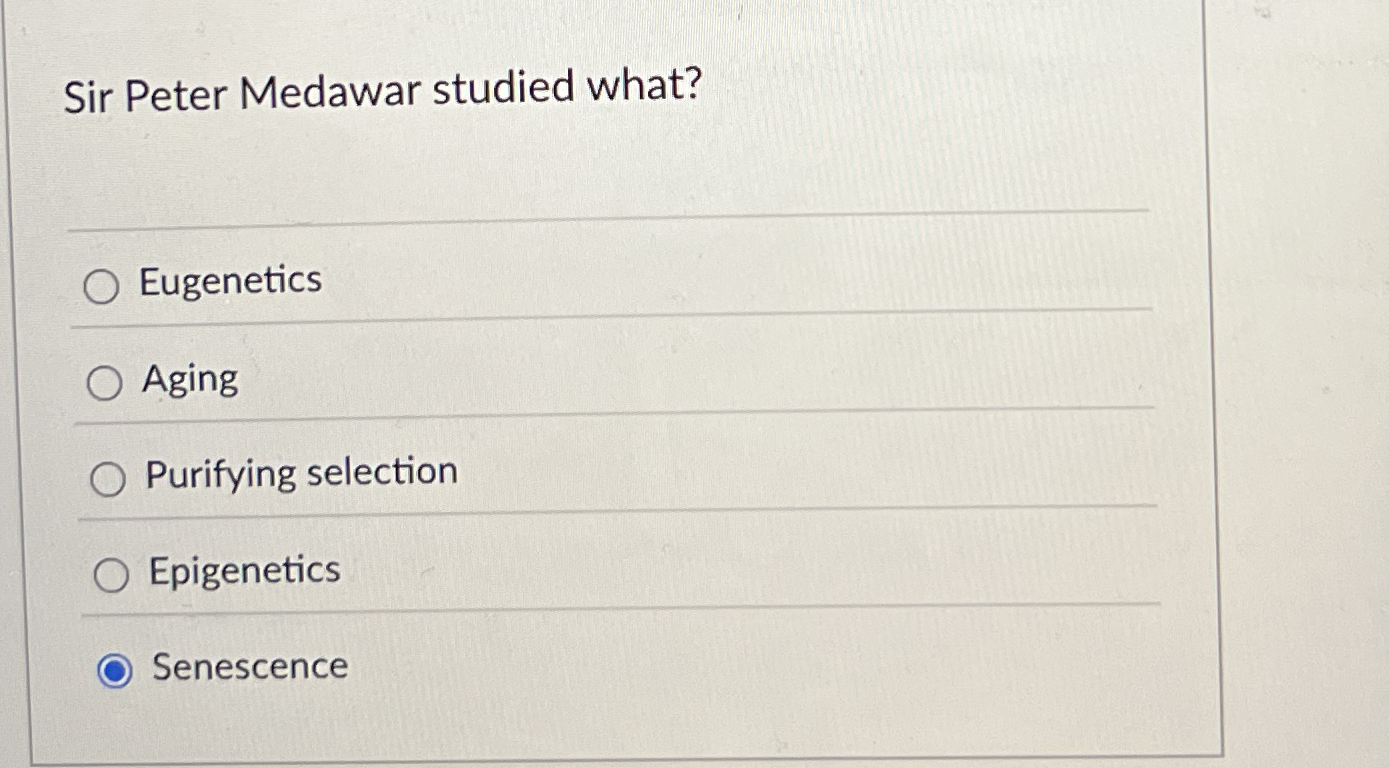Select the Epigenetics radio button
The height and width of the screenshot is (768, 1389).
click(110, 573)
